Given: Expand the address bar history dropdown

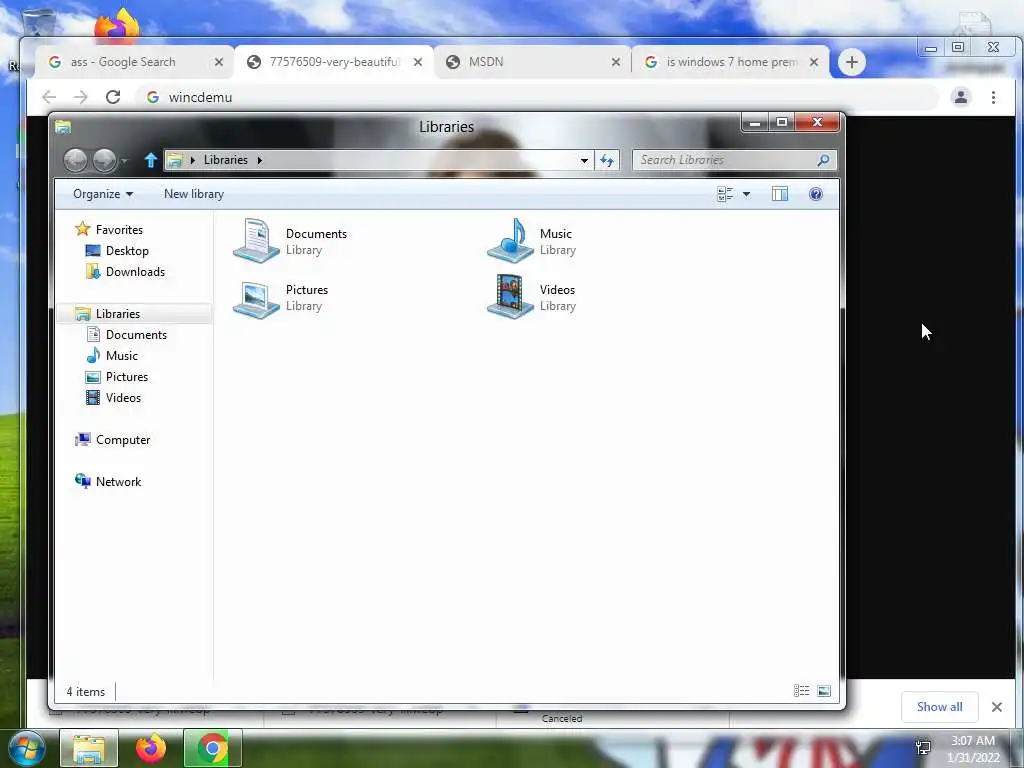Looking at the screenshot, I should pyautogui.click(x=584, y=160).
